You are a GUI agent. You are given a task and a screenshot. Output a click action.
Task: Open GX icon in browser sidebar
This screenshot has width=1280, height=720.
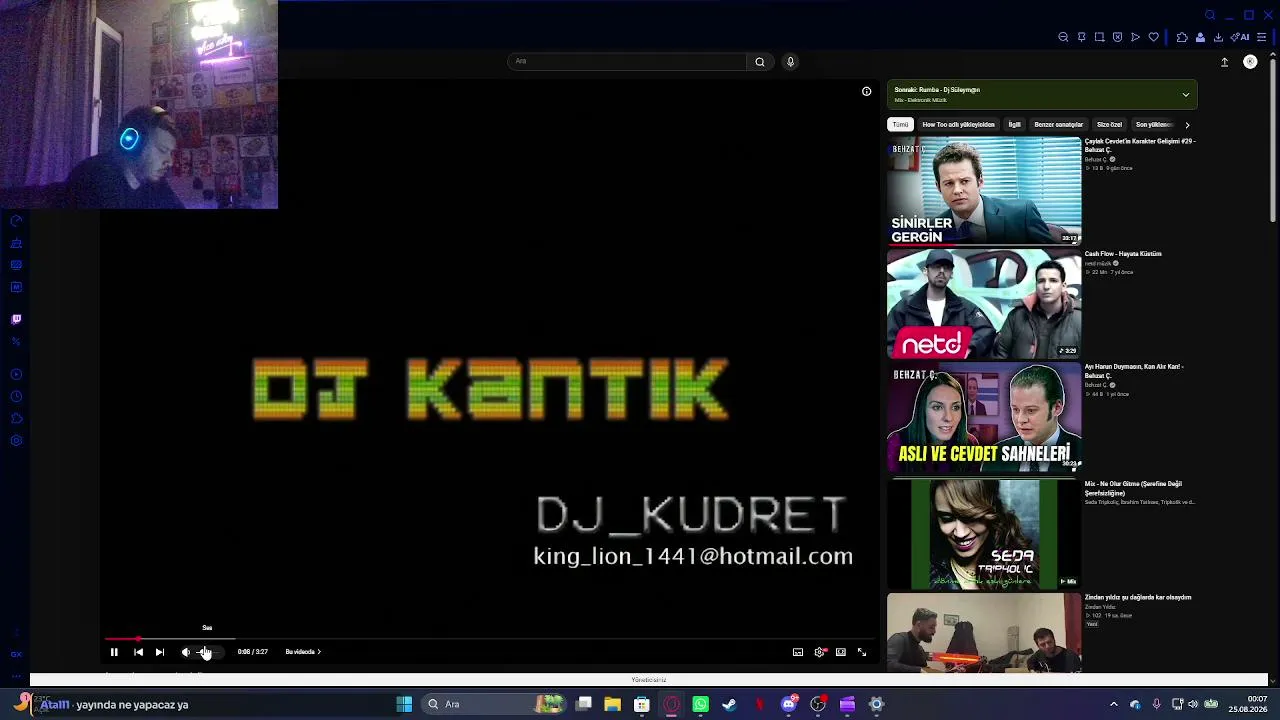(x=16, y=654)
